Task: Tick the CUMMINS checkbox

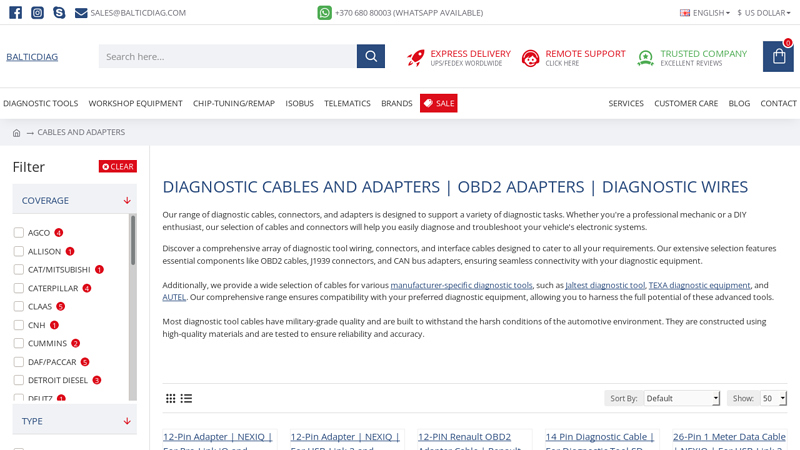Action: [x=19, y=343]
